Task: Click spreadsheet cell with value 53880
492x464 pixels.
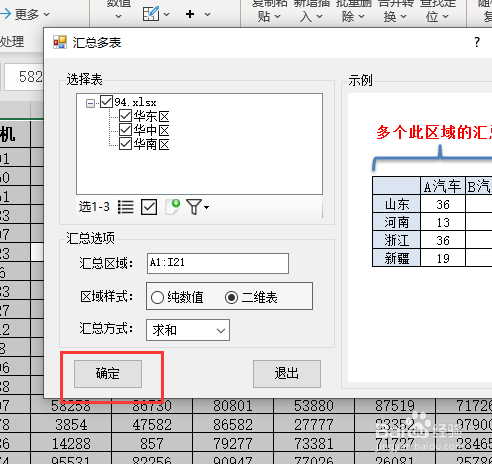Action: 314,406
